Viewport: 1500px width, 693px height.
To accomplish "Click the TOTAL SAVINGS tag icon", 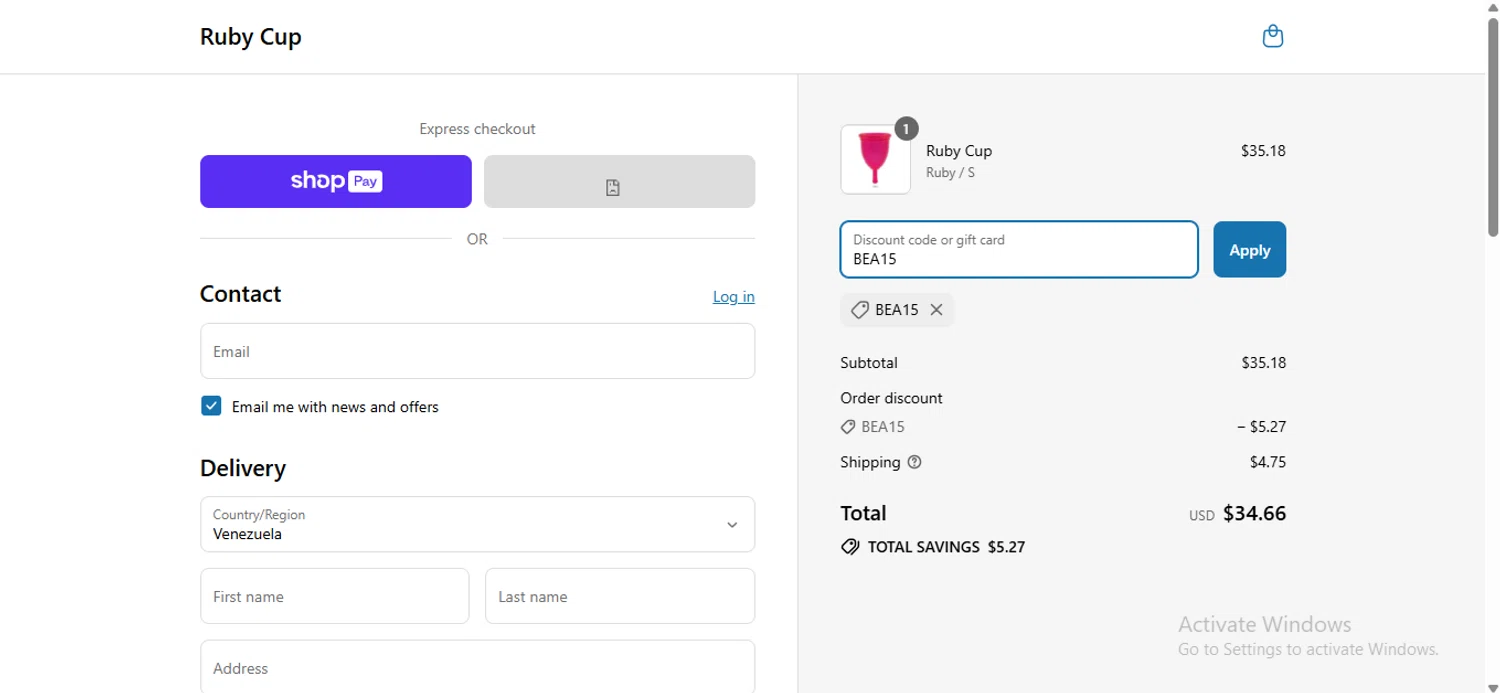I will [850, 547].
